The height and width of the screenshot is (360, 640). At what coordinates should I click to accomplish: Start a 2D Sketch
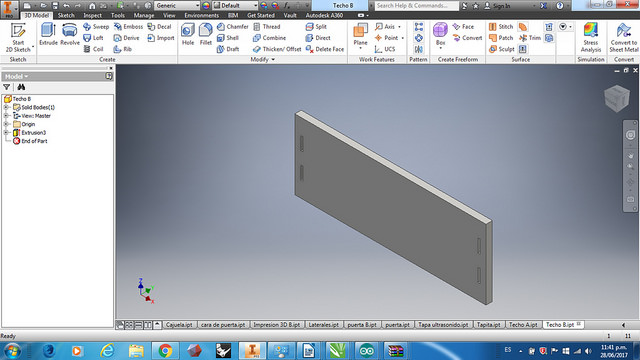pyautogui.click(x=18, y=38)
